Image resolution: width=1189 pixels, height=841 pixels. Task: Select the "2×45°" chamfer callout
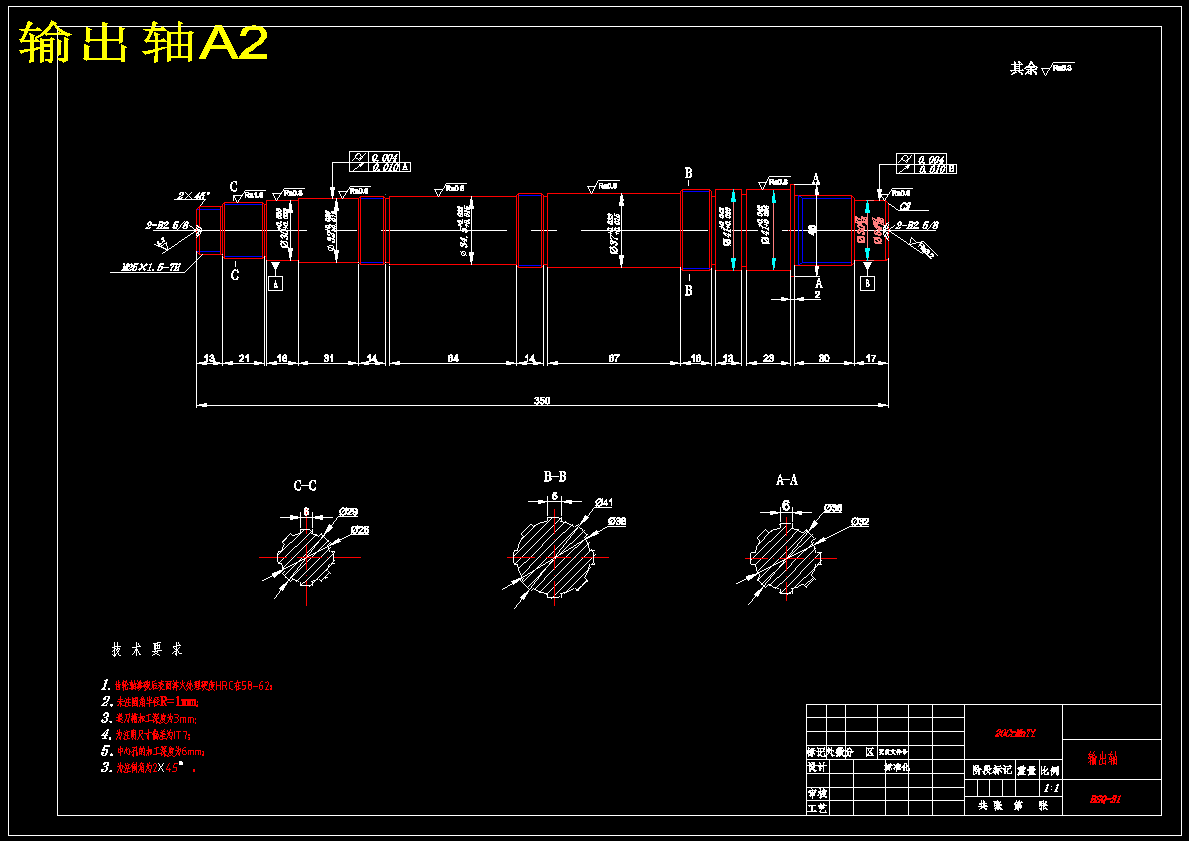(193, 195)
